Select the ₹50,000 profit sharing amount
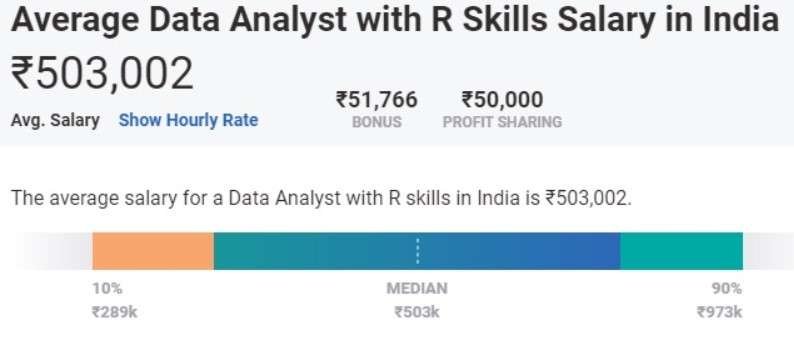794x364 pixels. (x=502, y=99)
